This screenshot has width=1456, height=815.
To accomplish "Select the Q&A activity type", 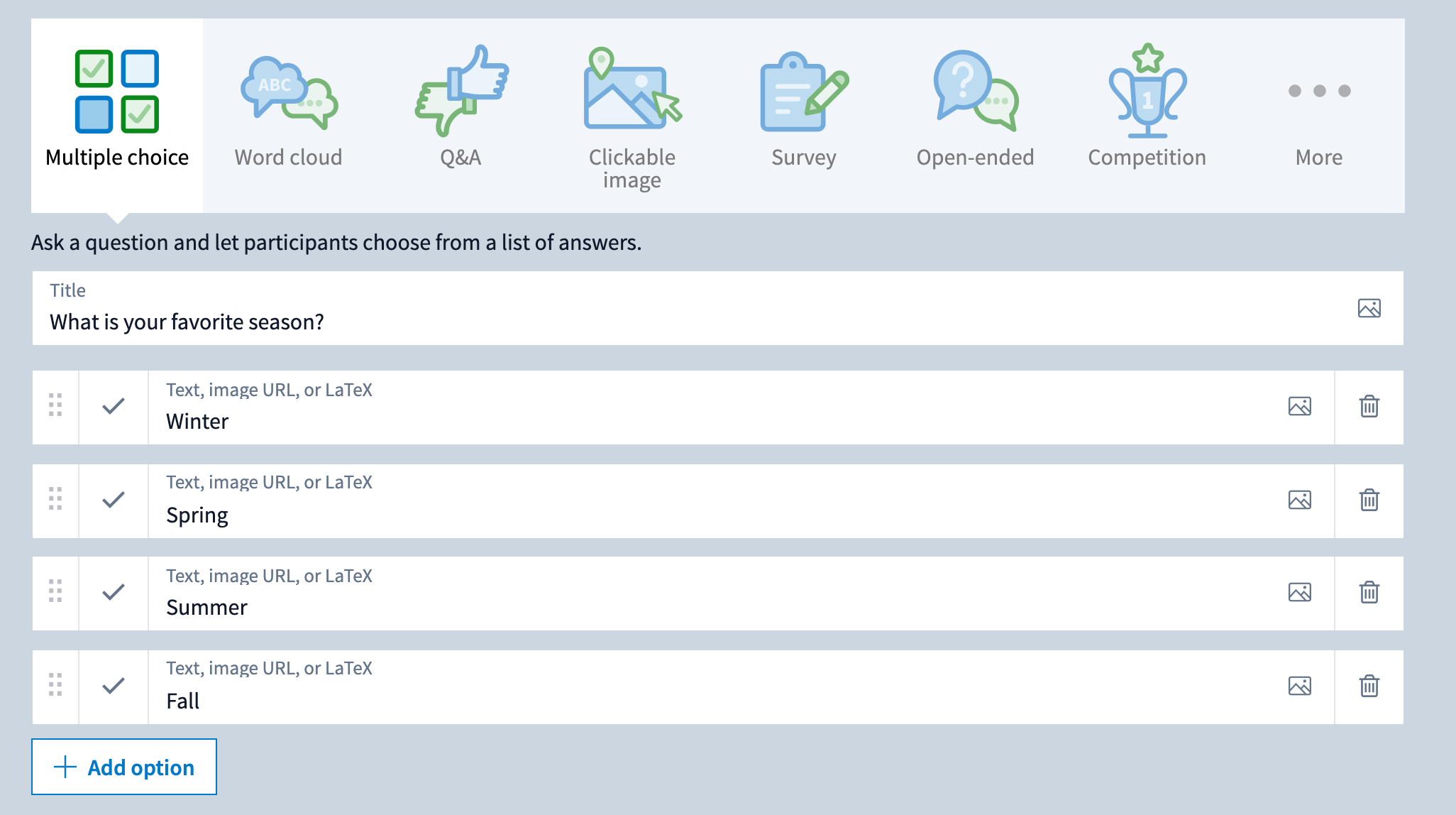I will pyautogui.click(x=460, y=114).
